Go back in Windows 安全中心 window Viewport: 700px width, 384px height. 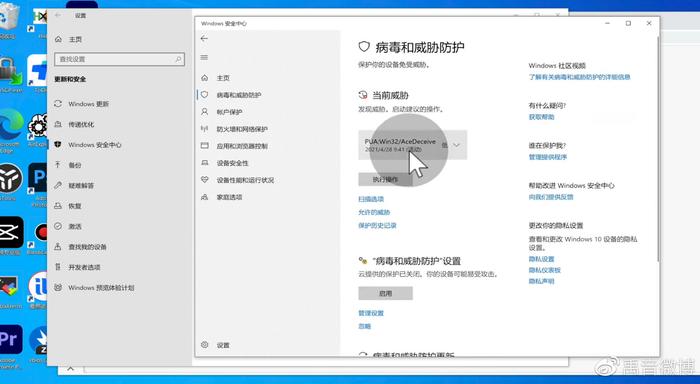click(x=204, y=39)
